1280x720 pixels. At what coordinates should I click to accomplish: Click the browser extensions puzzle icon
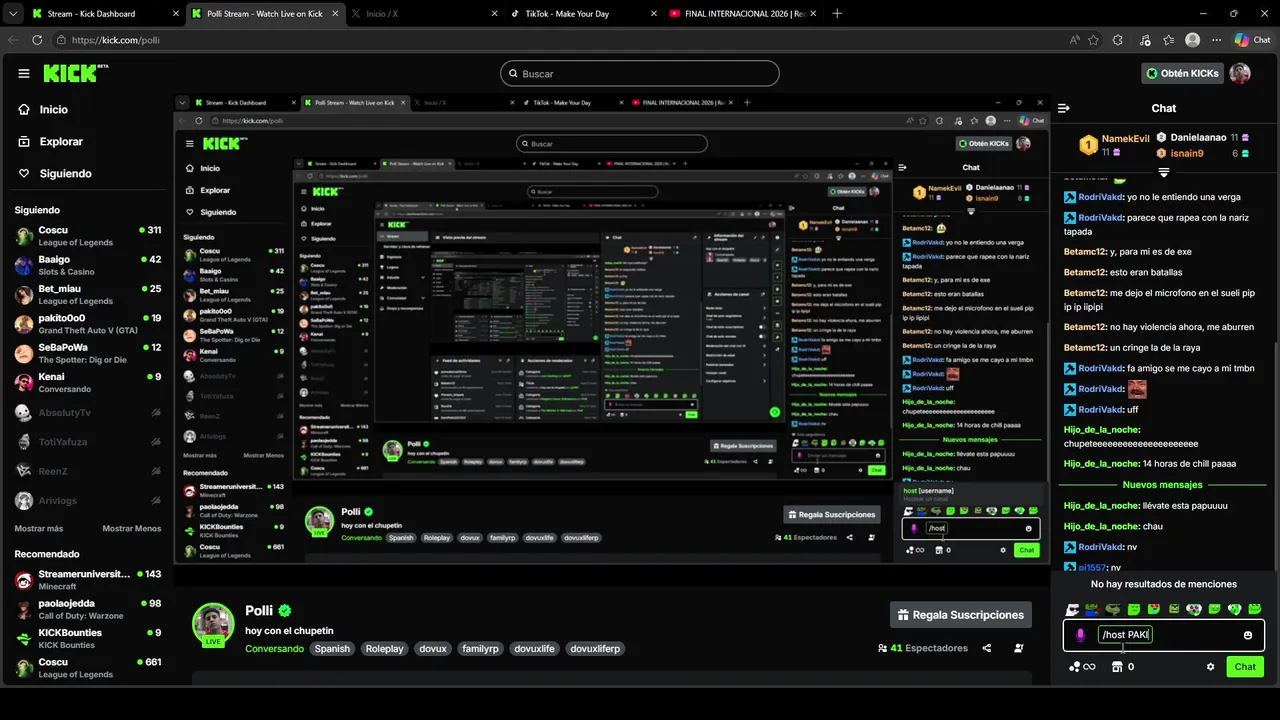click(1118, 40)
